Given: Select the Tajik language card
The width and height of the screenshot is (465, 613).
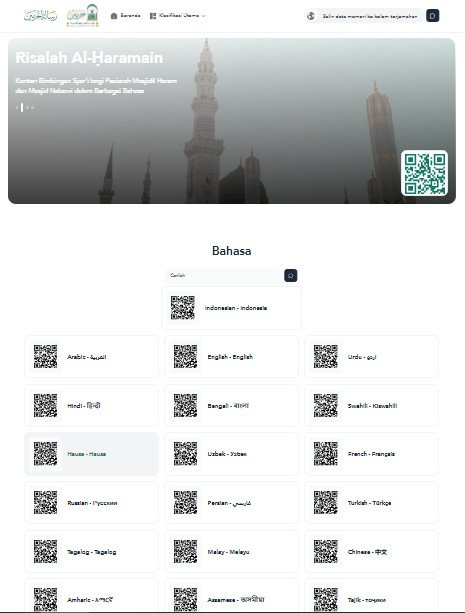Looking at the screenshot, I should 372,595.
